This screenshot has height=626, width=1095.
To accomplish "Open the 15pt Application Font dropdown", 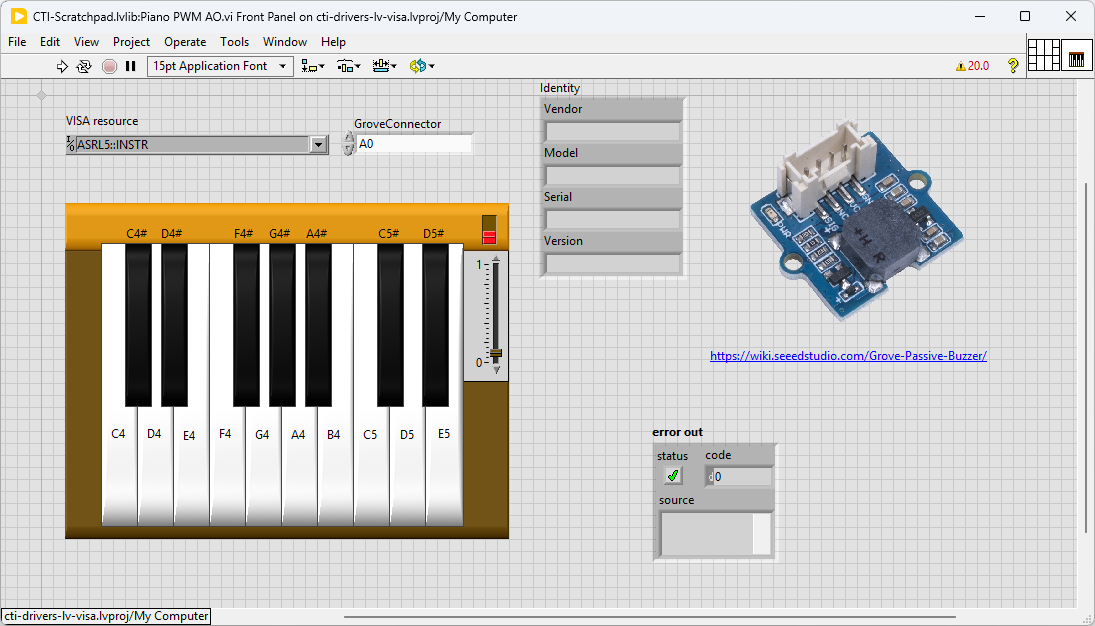I will [x=219, y=66].
